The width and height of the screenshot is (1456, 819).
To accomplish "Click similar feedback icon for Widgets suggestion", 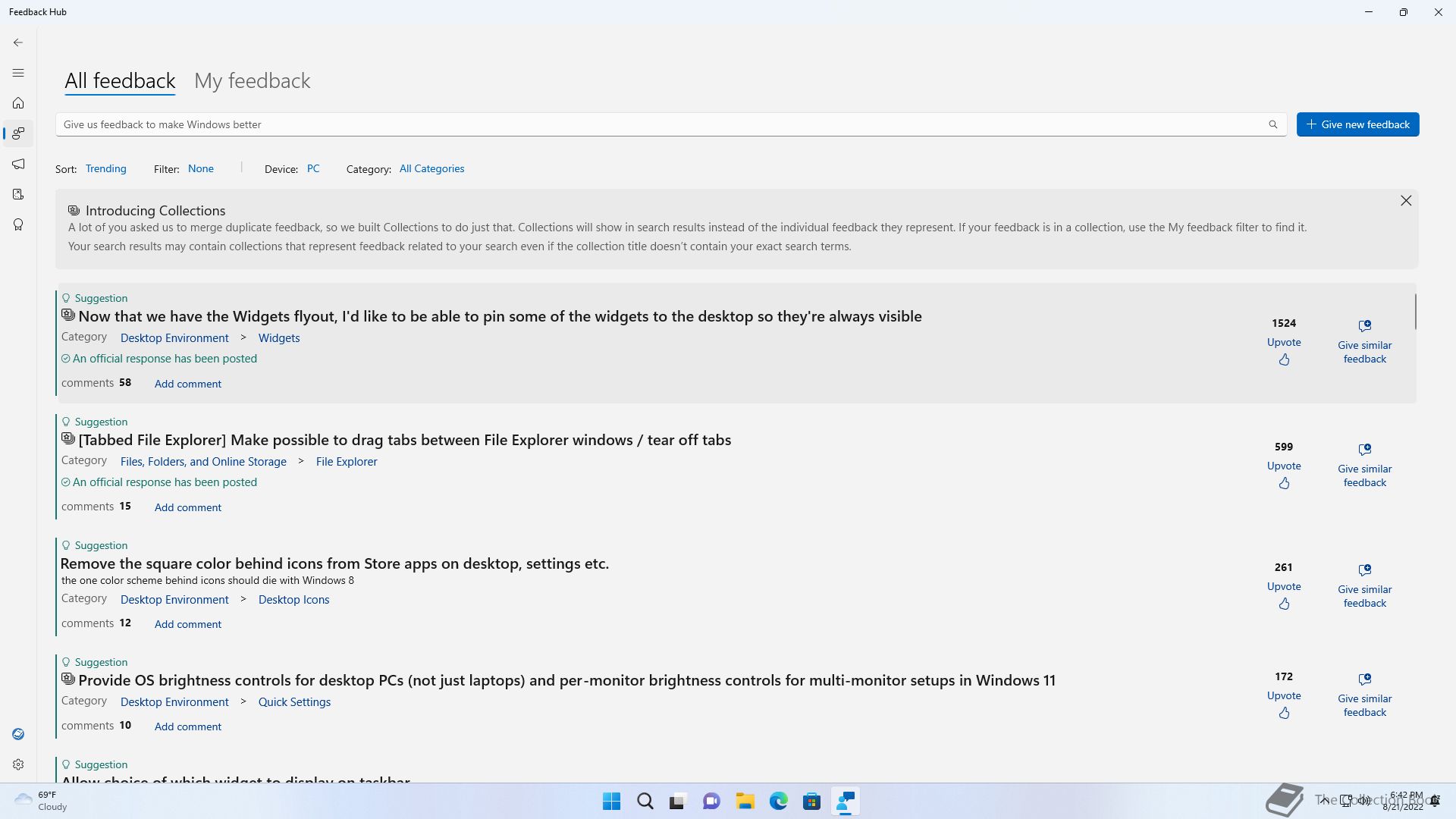I will 1365,325.
